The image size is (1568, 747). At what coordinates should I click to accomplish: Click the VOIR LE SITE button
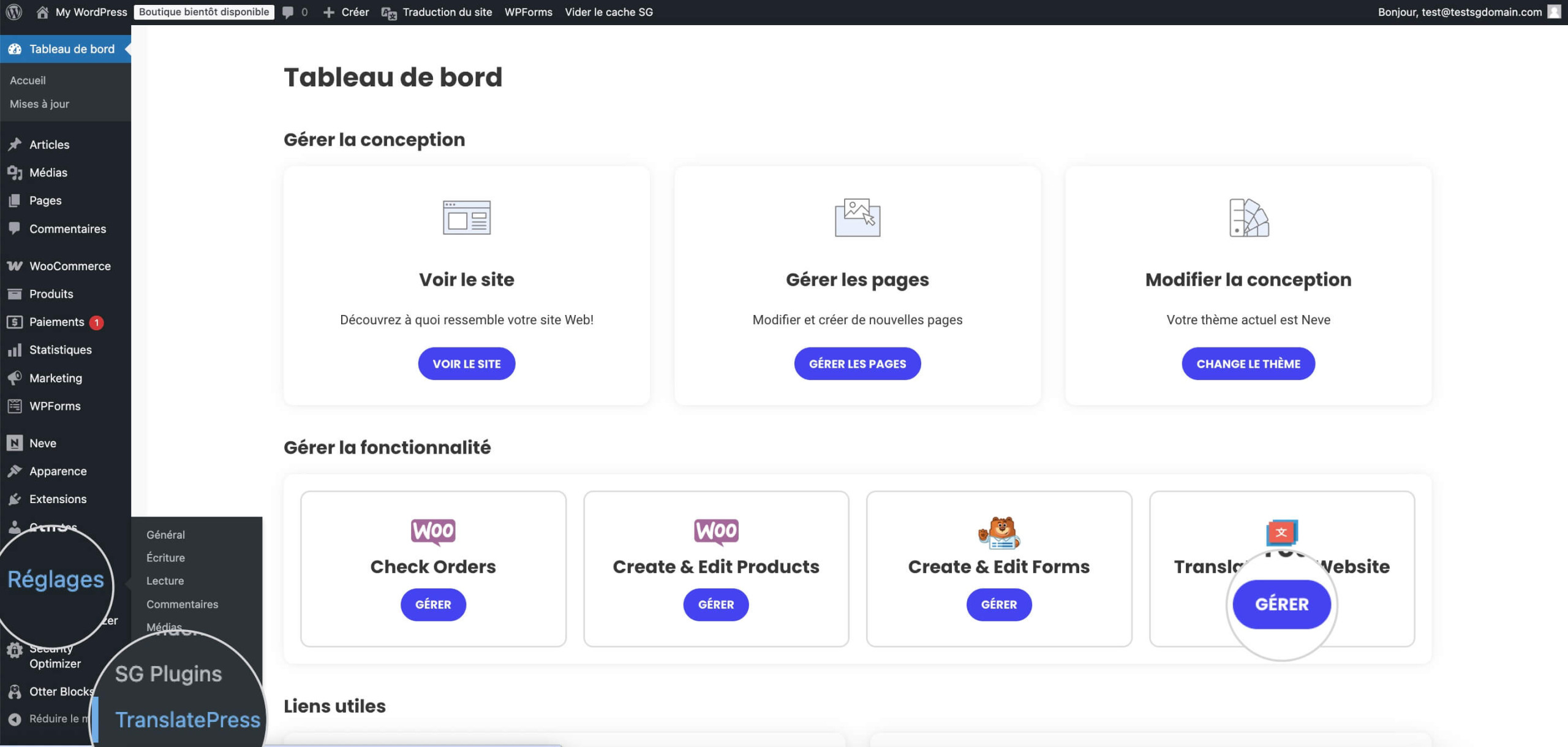pyautogui.click(x=467, y=364)
